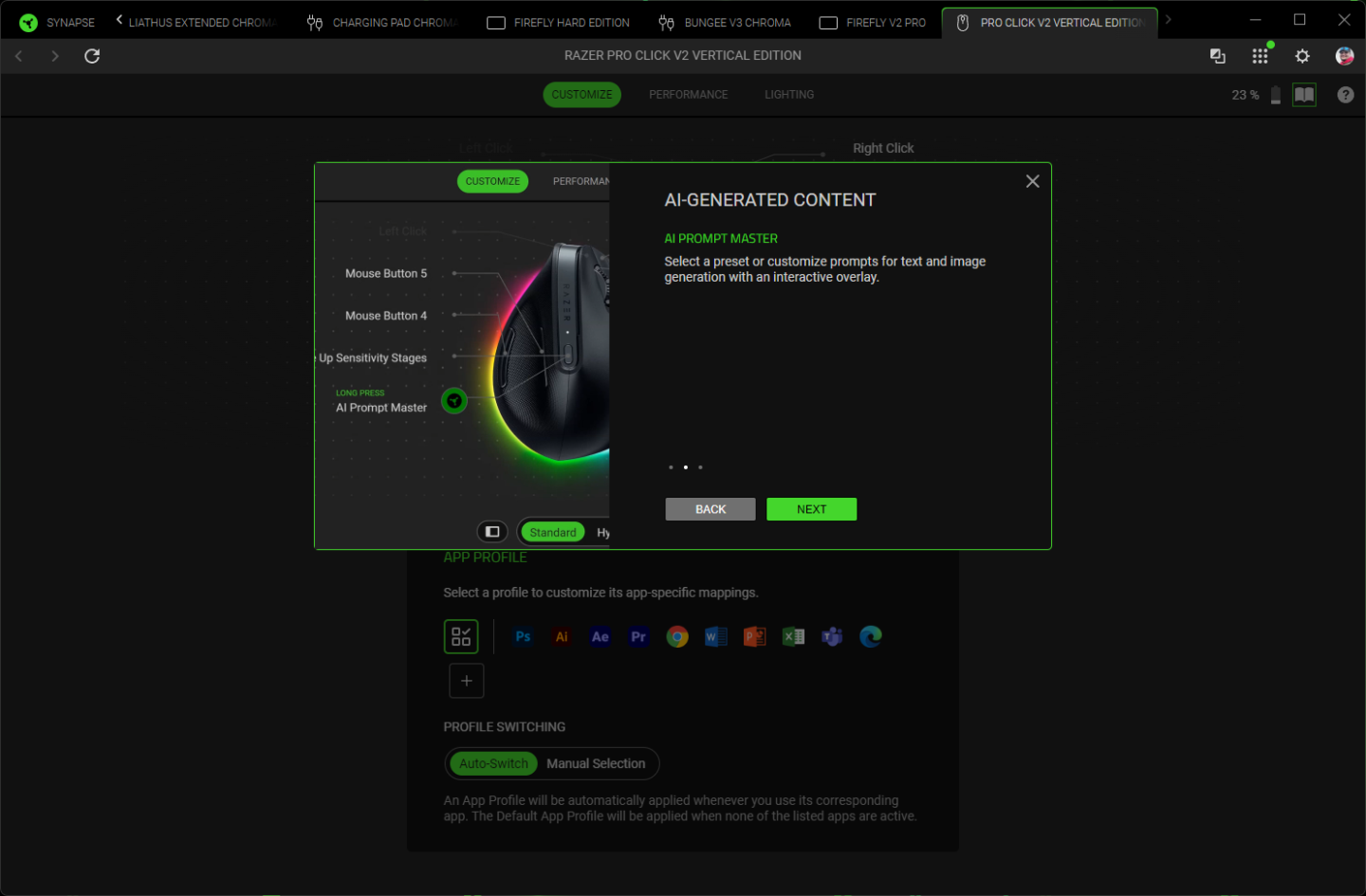Click the Back button in the dialog
1366x896 pixels.
[711, 509]
